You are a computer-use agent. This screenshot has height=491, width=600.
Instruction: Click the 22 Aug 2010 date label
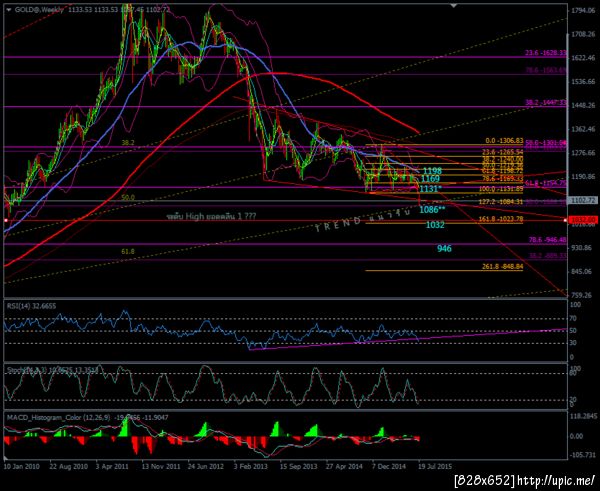coord(68,467)
